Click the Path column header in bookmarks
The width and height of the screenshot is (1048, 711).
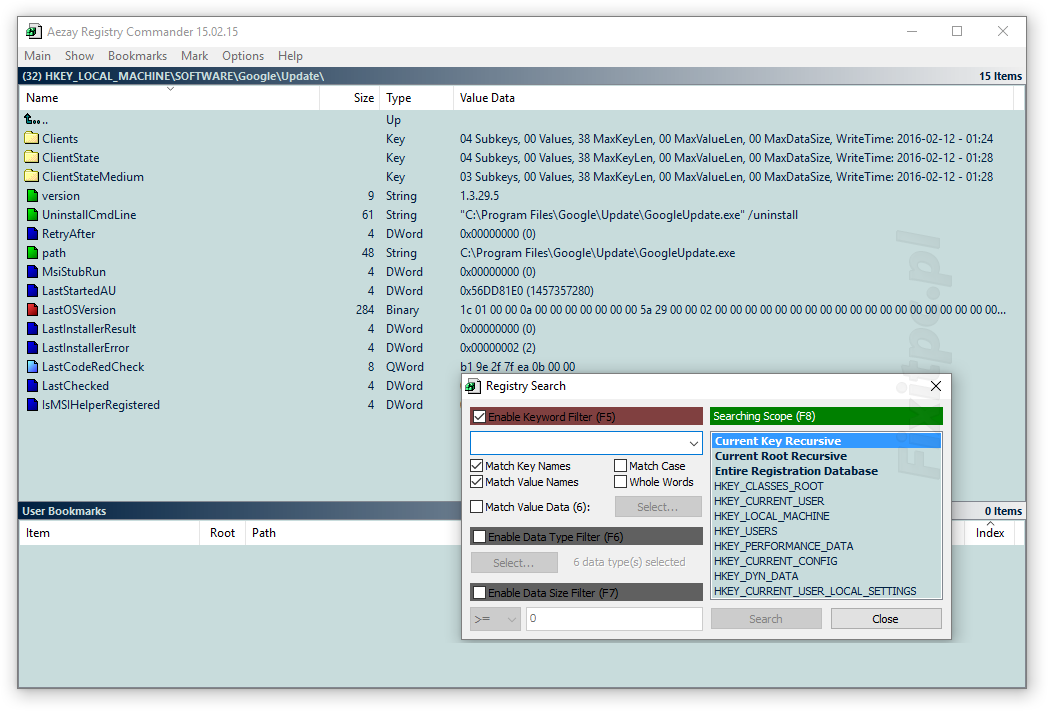coord(352,533)
